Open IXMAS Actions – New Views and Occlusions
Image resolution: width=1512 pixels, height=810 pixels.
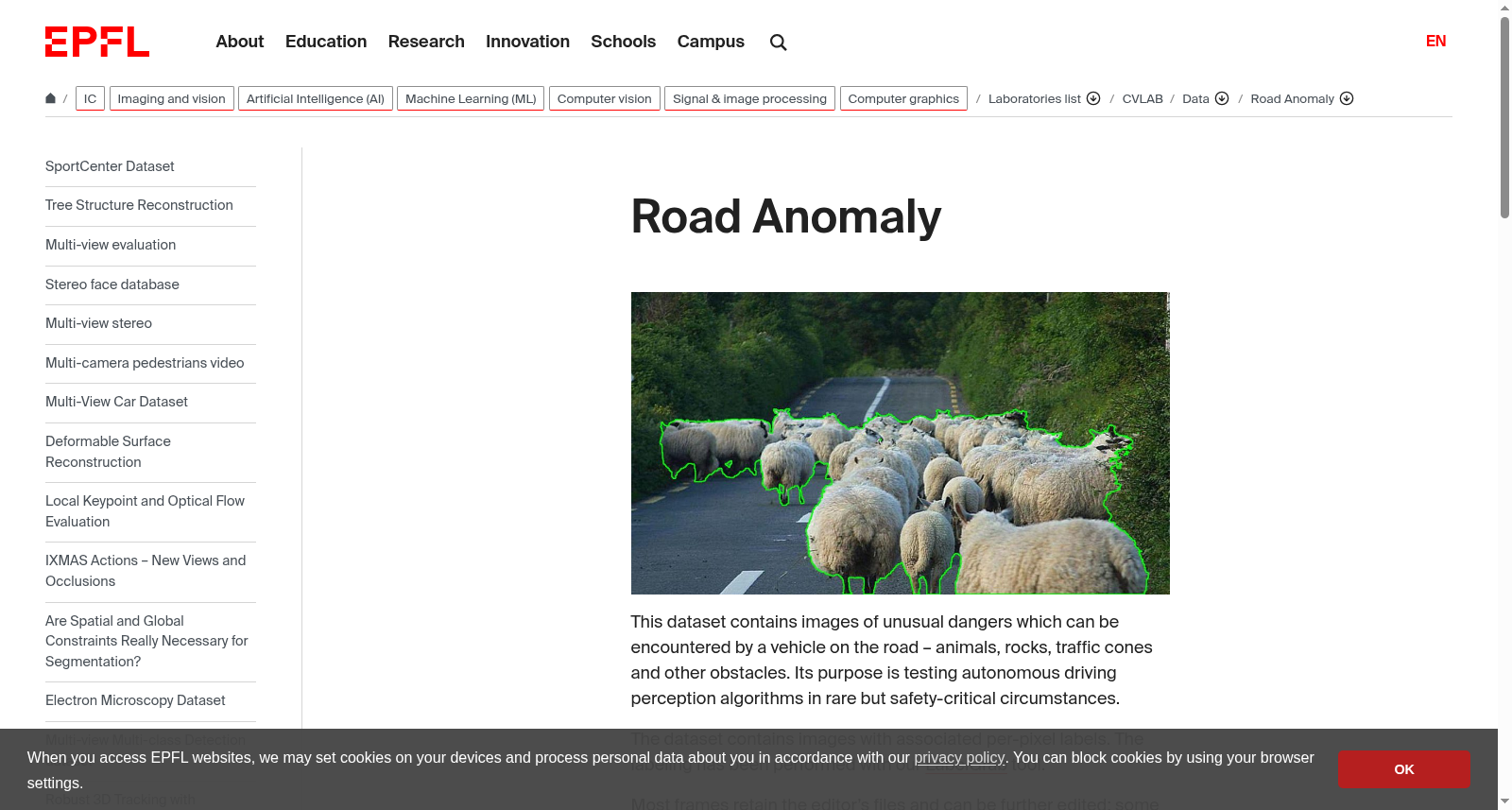[x=146, y=571]
